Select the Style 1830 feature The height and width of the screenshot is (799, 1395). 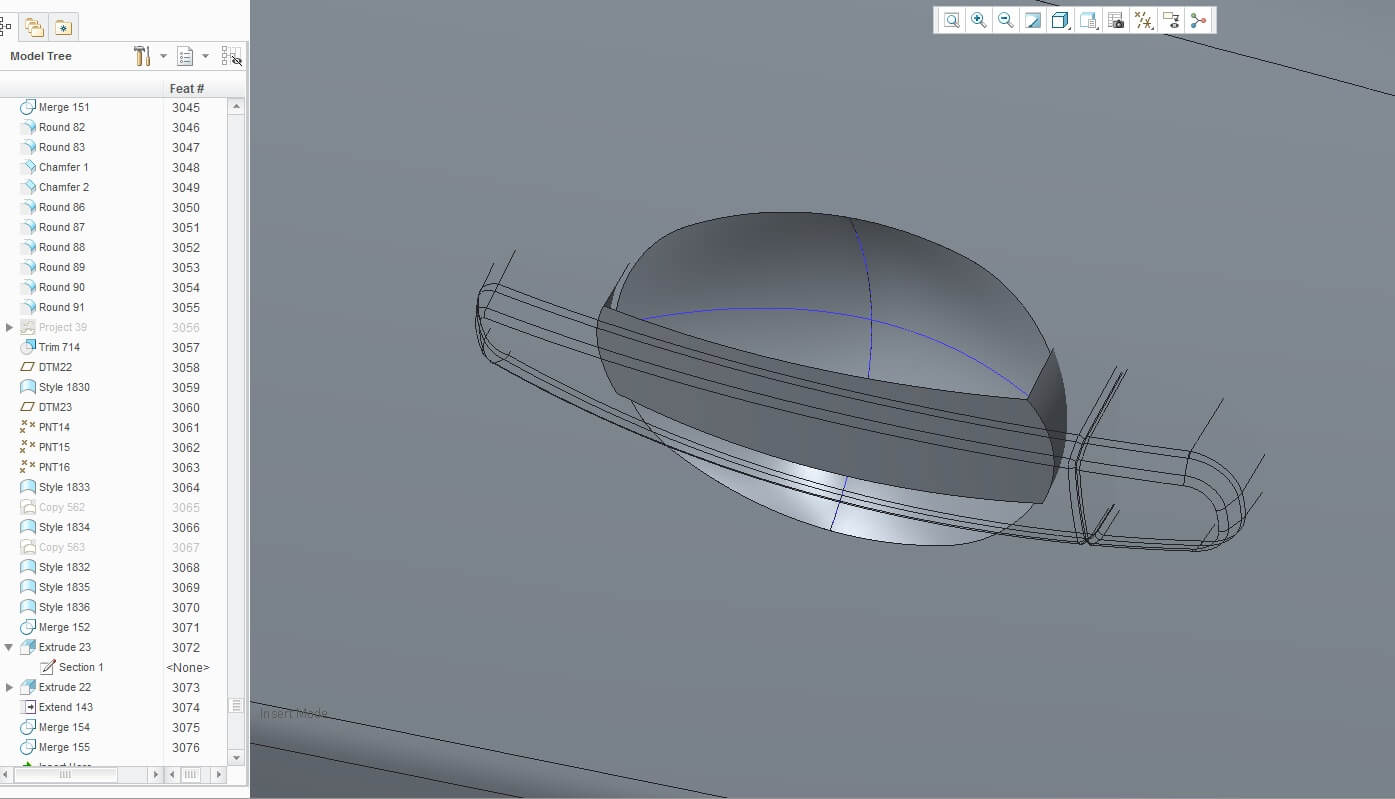[64, 387]
